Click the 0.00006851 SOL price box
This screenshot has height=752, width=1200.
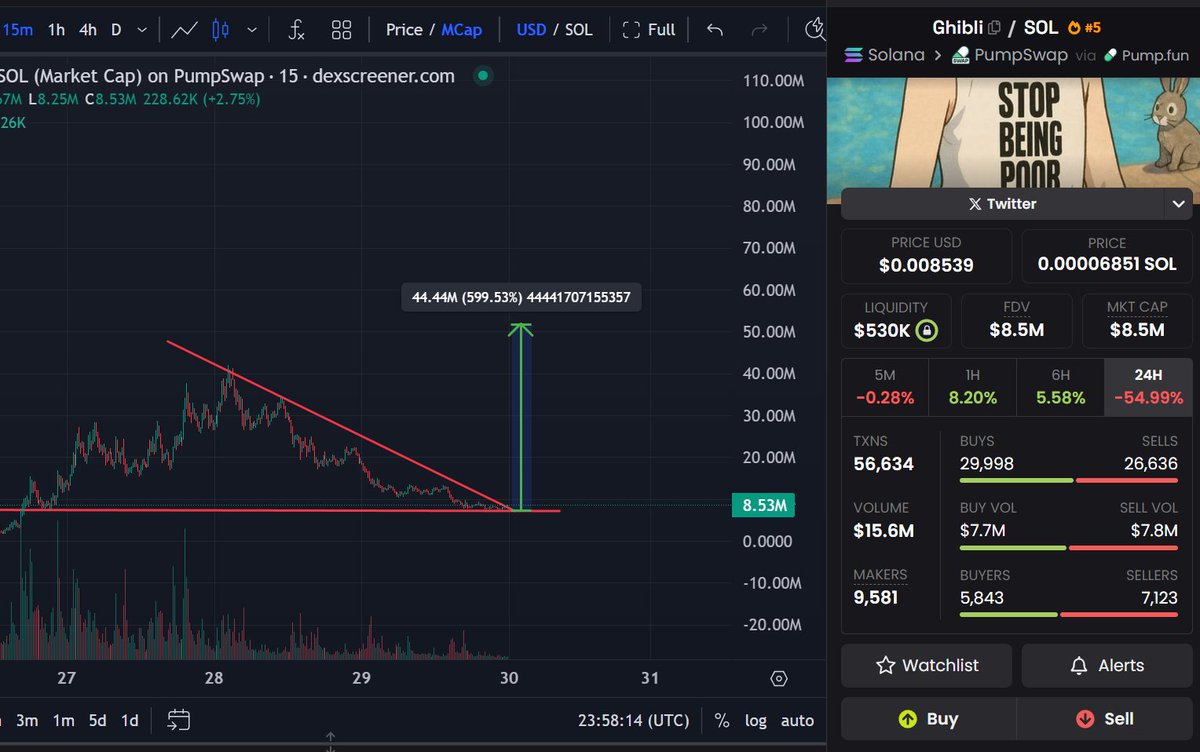[1107, 256]
